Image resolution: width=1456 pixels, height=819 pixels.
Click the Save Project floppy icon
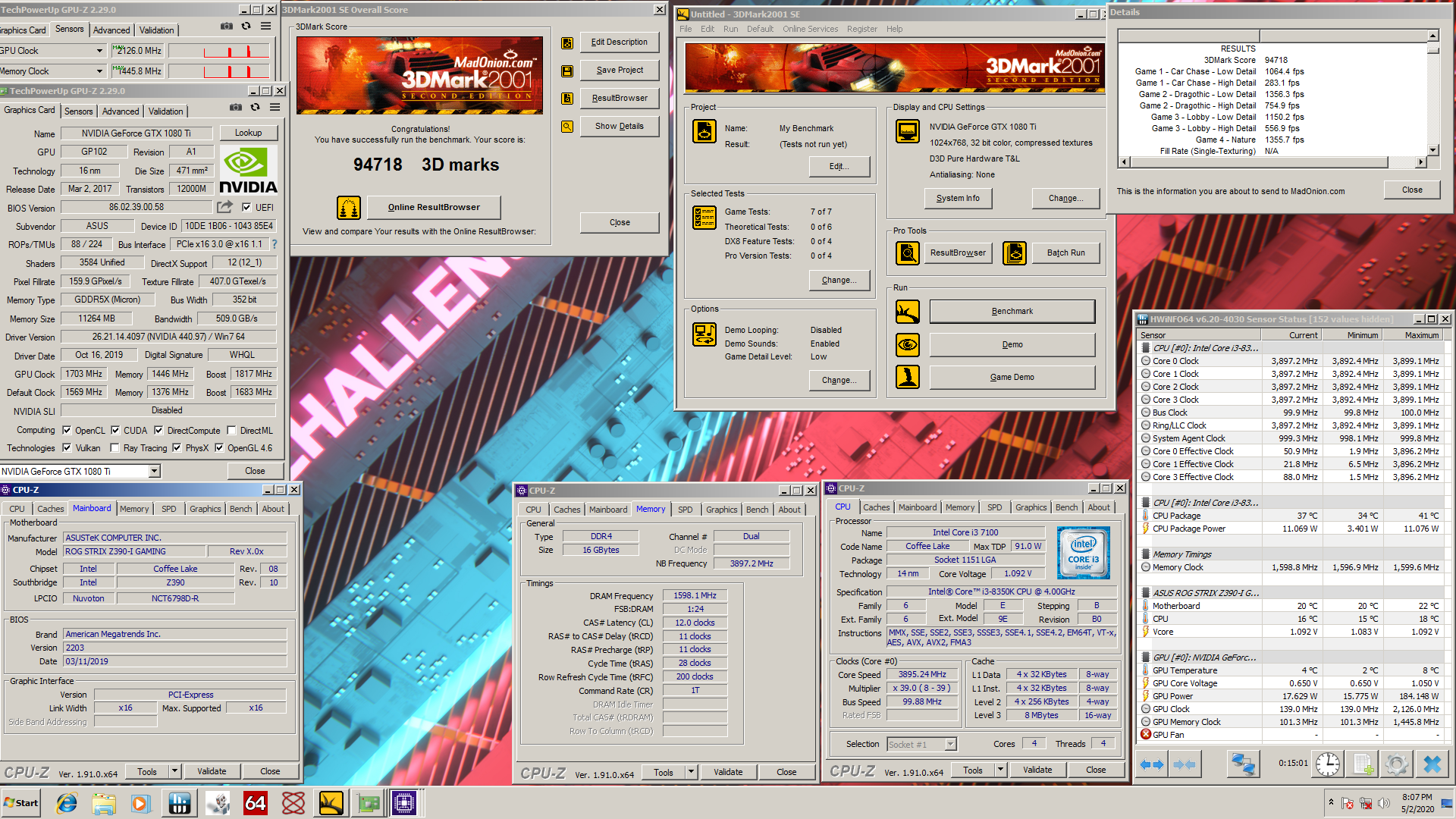pos(567,71)
